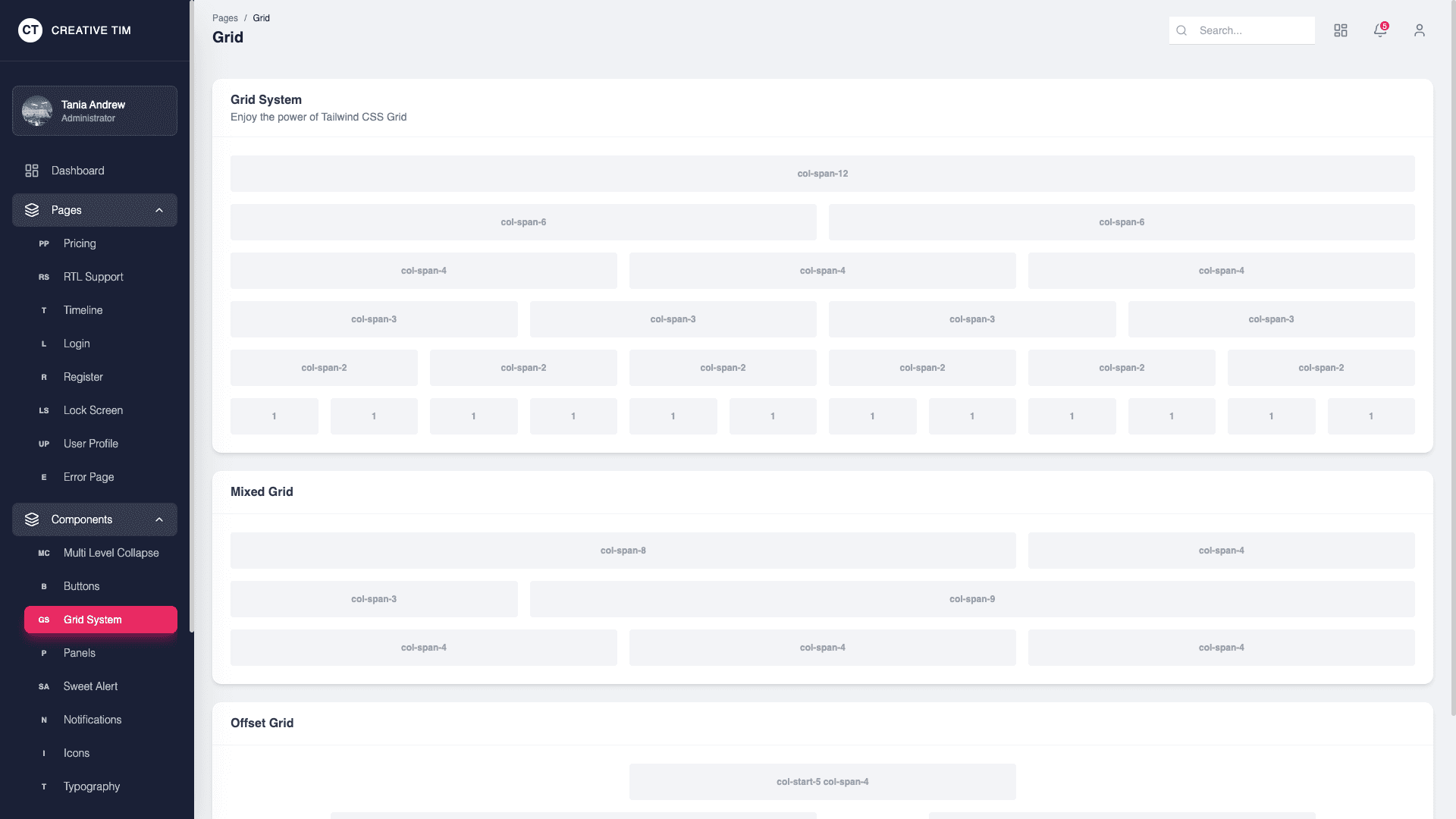Click the search magnifier icon
The image size is (1456, 819).
point(1181,30)
